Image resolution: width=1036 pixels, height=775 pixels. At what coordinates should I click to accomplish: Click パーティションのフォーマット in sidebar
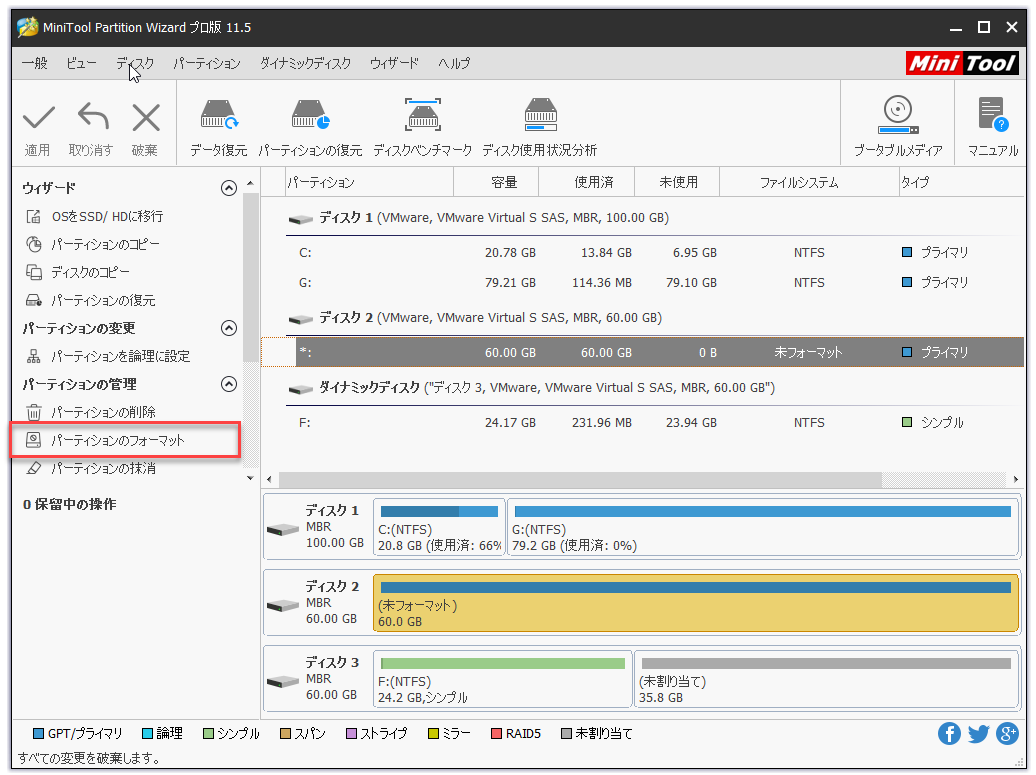(x=118, y=440)
